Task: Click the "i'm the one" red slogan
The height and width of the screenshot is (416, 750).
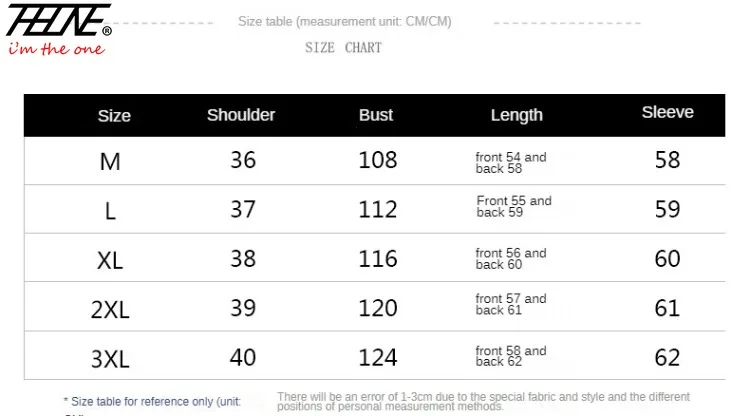Action: coord(56,49)
